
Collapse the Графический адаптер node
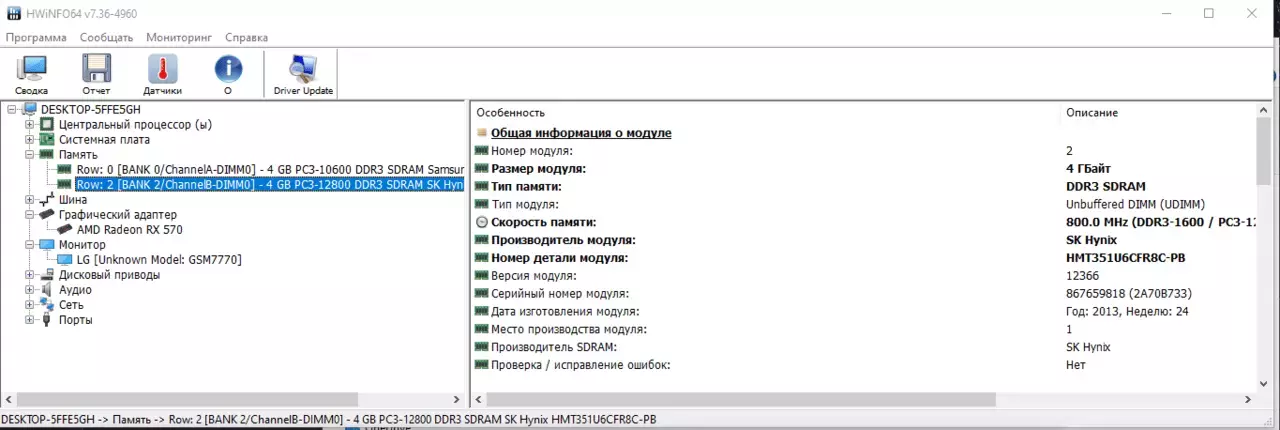pyautogui.click(x=30, y=214)
